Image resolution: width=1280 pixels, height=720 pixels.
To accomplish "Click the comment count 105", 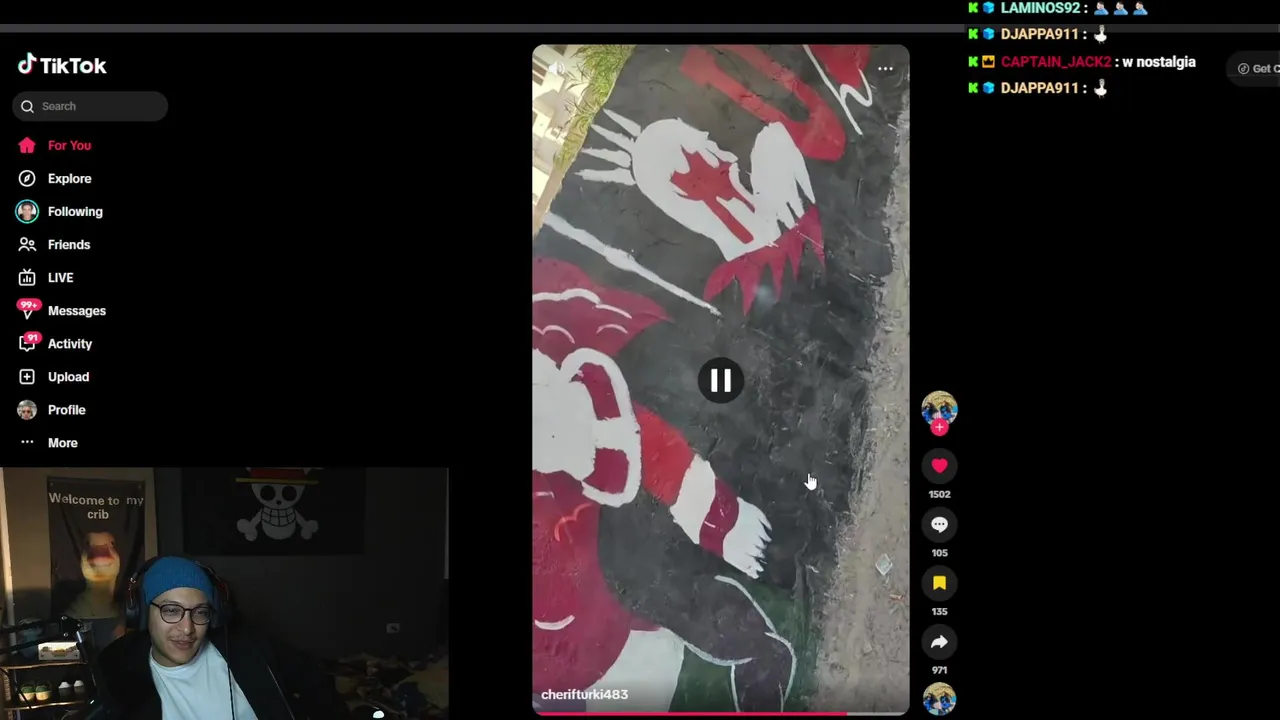I will click(939, 553).
